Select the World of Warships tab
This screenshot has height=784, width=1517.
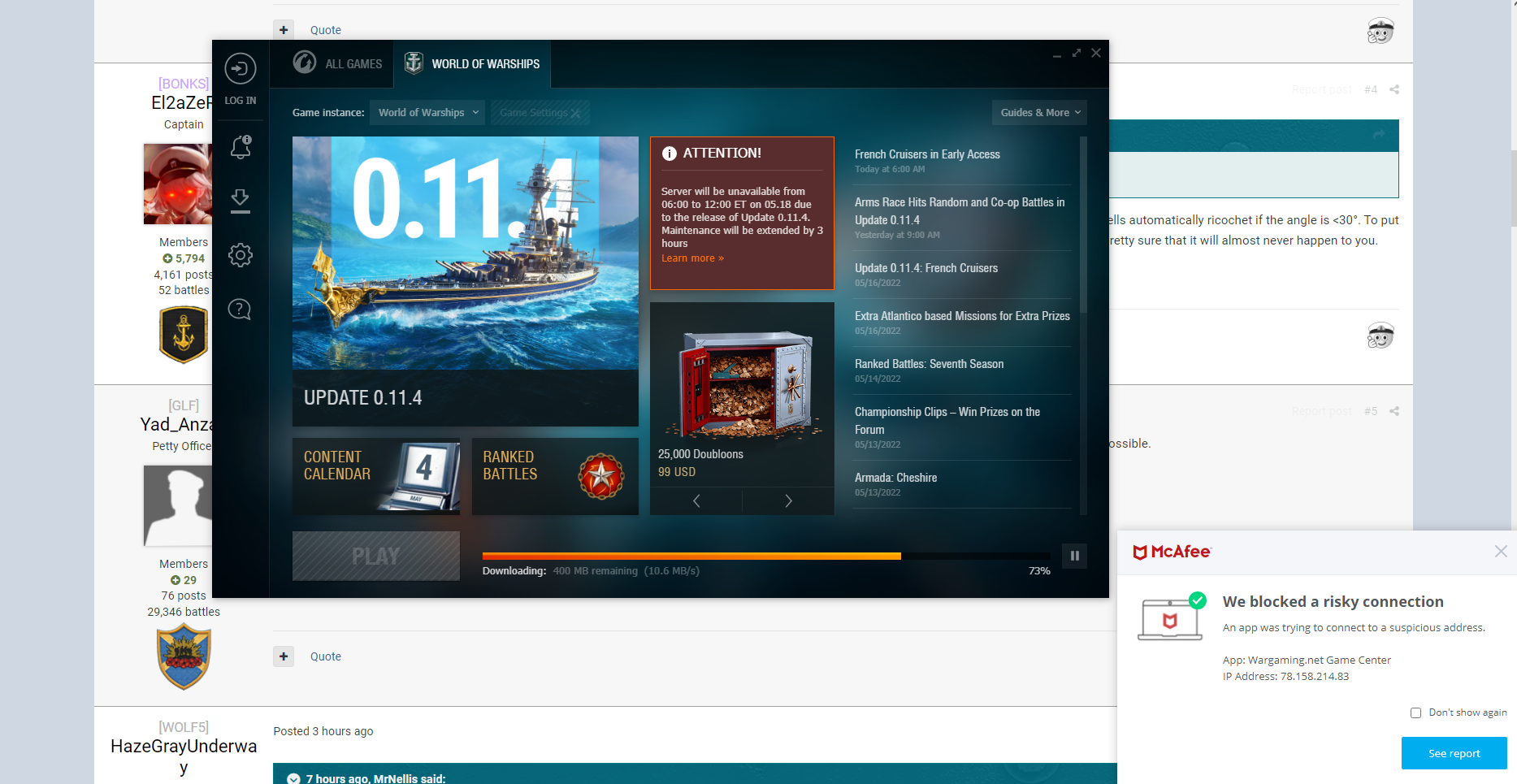click(472, 63)
